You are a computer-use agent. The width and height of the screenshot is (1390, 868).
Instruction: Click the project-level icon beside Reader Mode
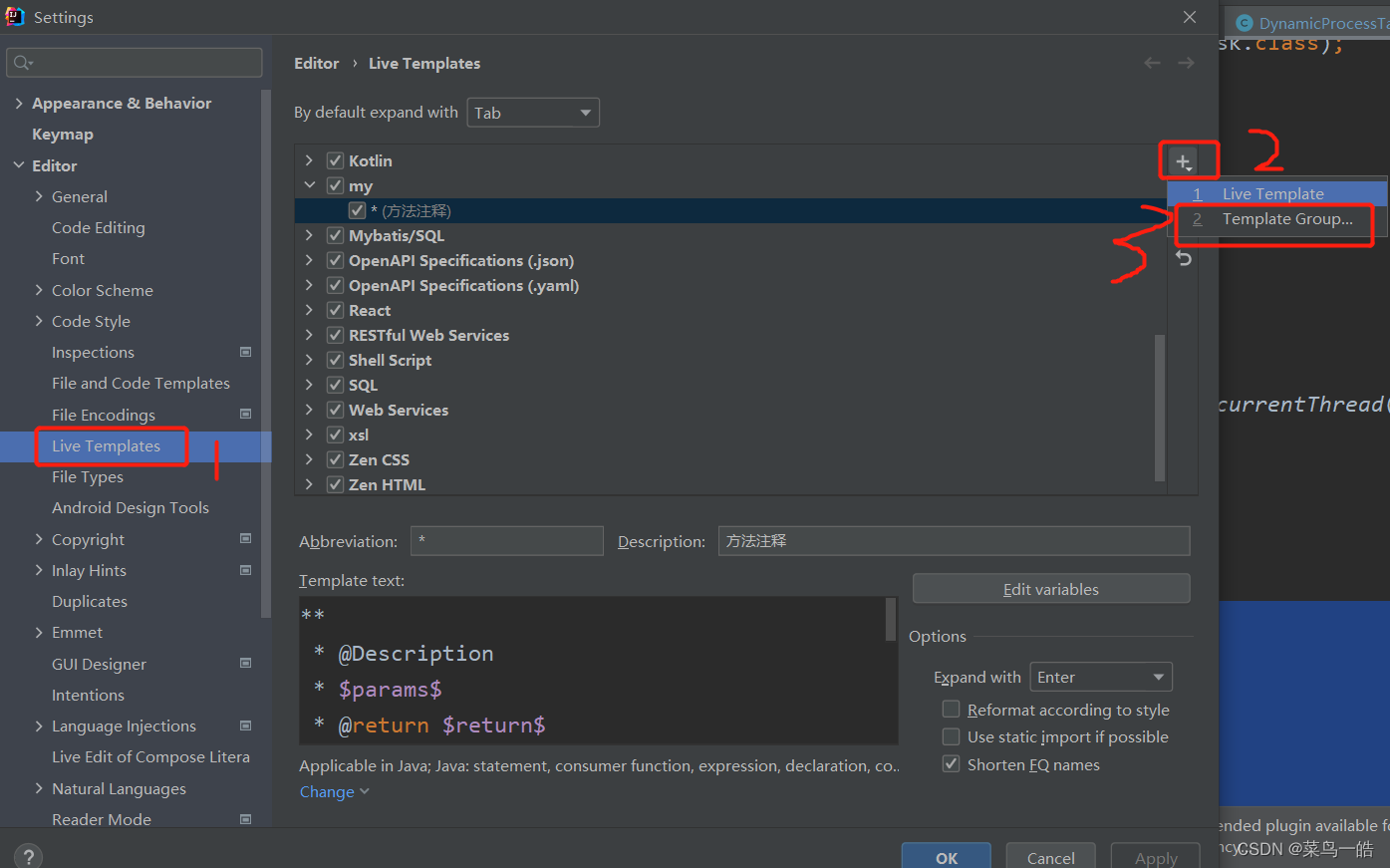tap(246, 819)
